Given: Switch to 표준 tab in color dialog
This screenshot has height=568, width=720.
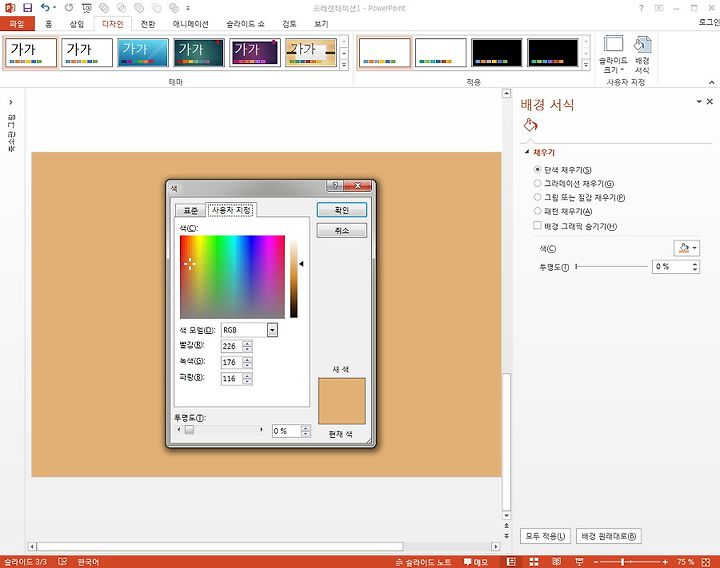Looking at the screenshot, I should 191,210.
